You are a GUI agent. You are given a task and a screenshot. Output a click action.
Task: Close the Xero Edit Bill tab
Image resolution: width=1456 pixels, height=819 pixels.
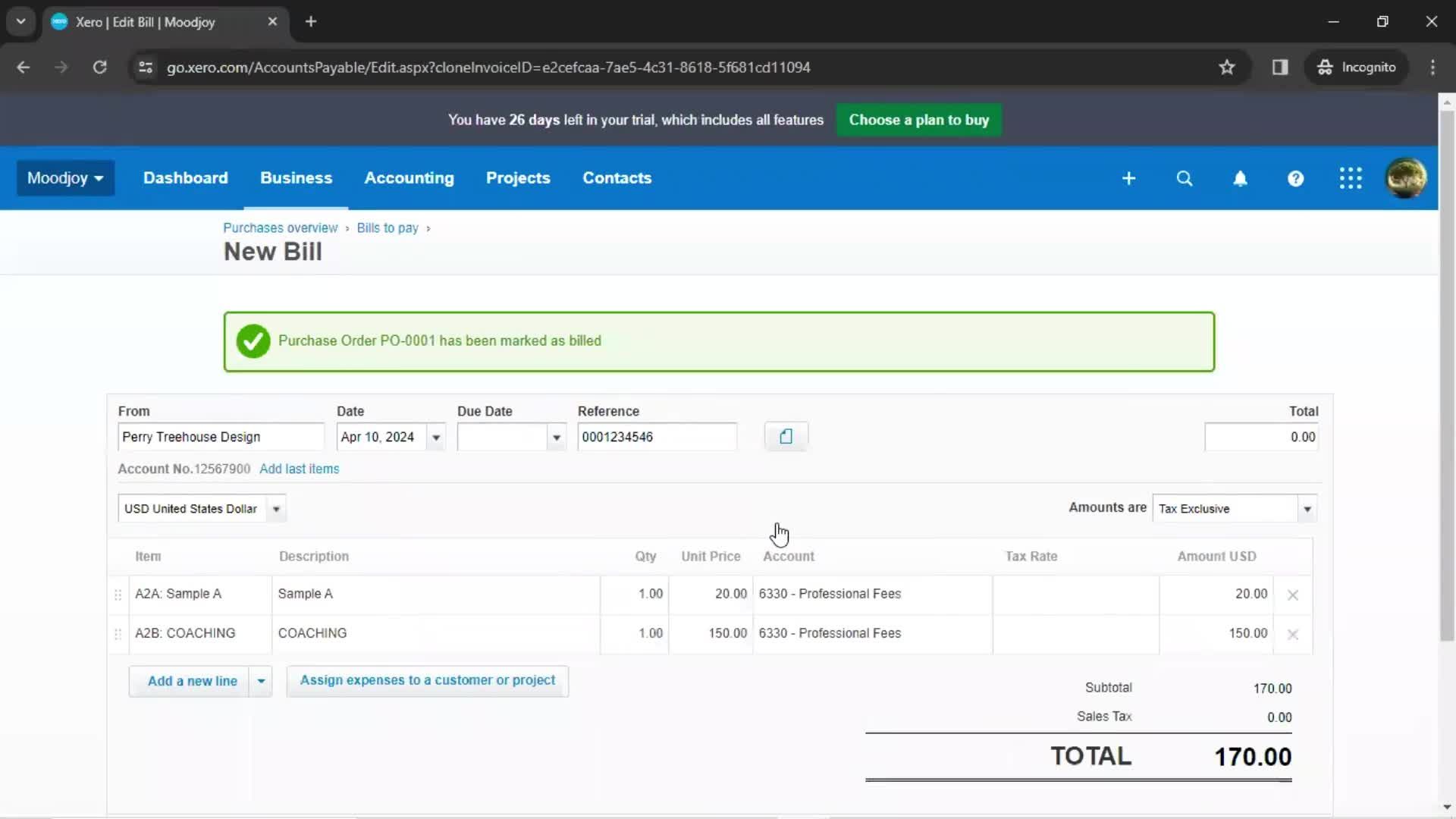pos(272,21)
